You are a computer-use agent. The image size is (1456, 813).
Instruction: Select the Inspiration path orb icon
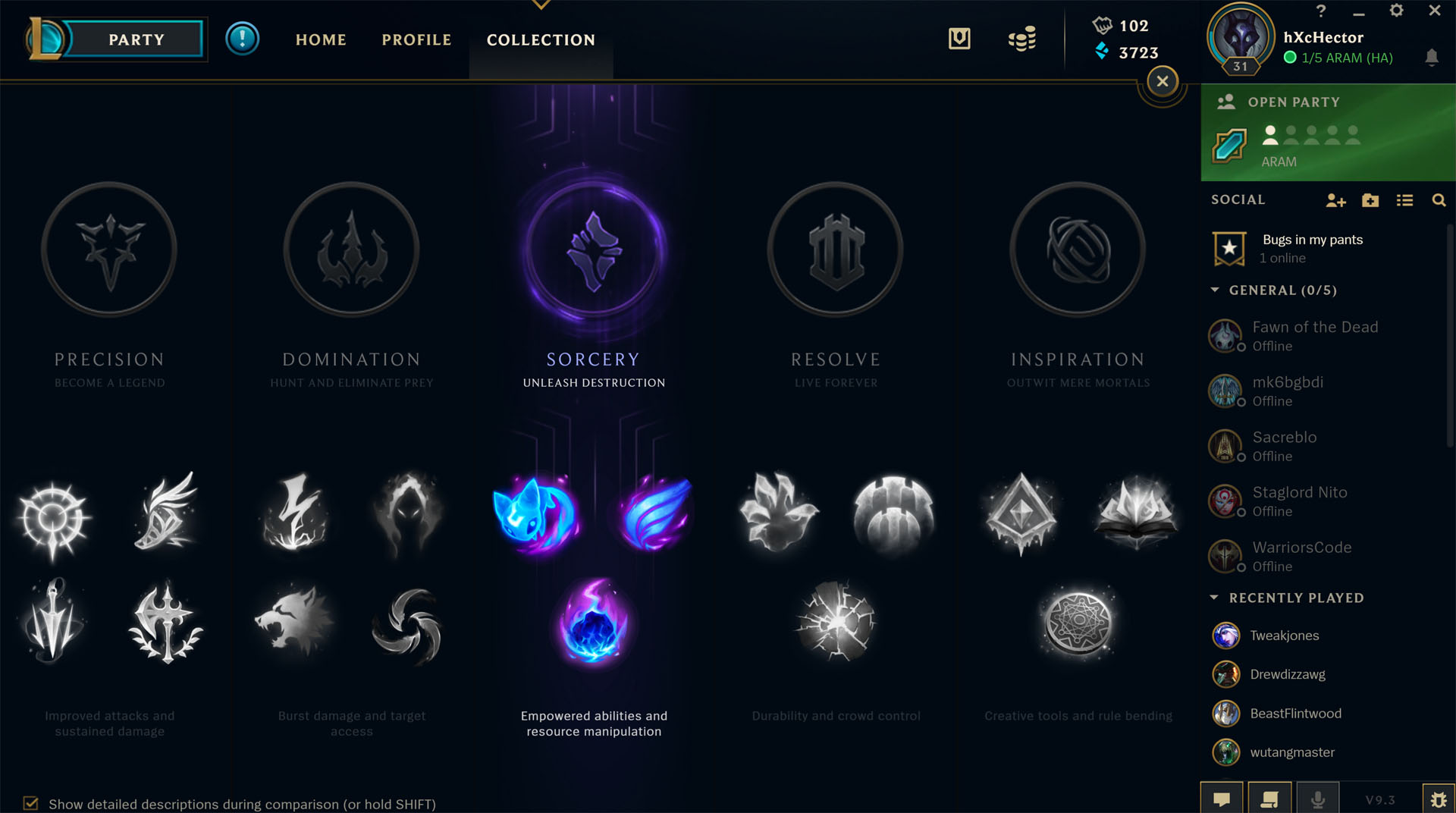pyautogui.click(x=1078, y=250)
